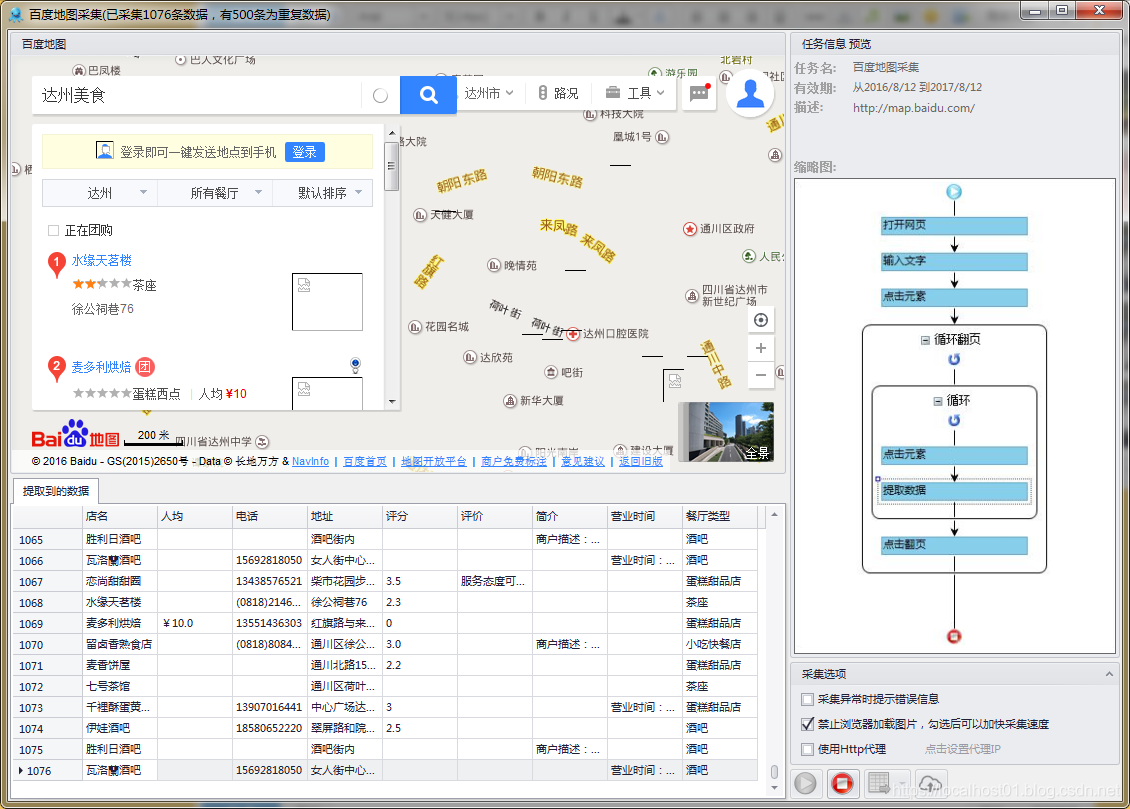The height and width of the screenshot is (809, 1130).
Task: Open the 麦多利烘焙 result link
Action: (x=102, y=367)
